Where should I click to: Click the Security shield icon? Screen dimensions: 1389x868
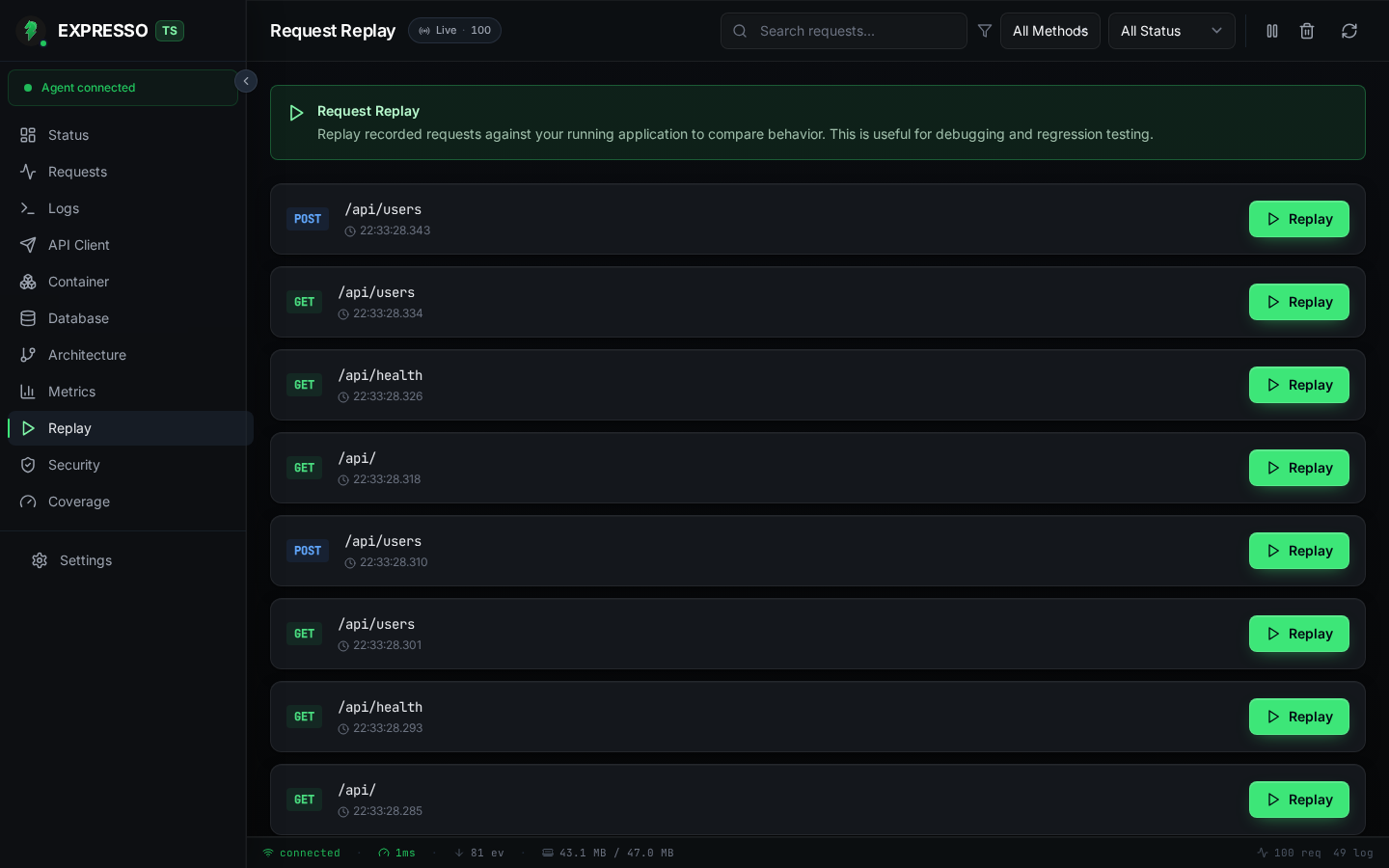click(x=28, y=465)
